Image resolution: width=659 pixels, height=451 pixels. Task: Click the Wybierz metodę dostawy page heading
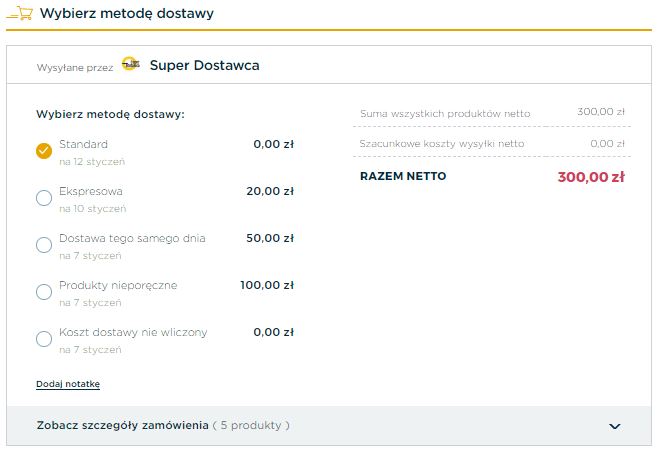127,13
